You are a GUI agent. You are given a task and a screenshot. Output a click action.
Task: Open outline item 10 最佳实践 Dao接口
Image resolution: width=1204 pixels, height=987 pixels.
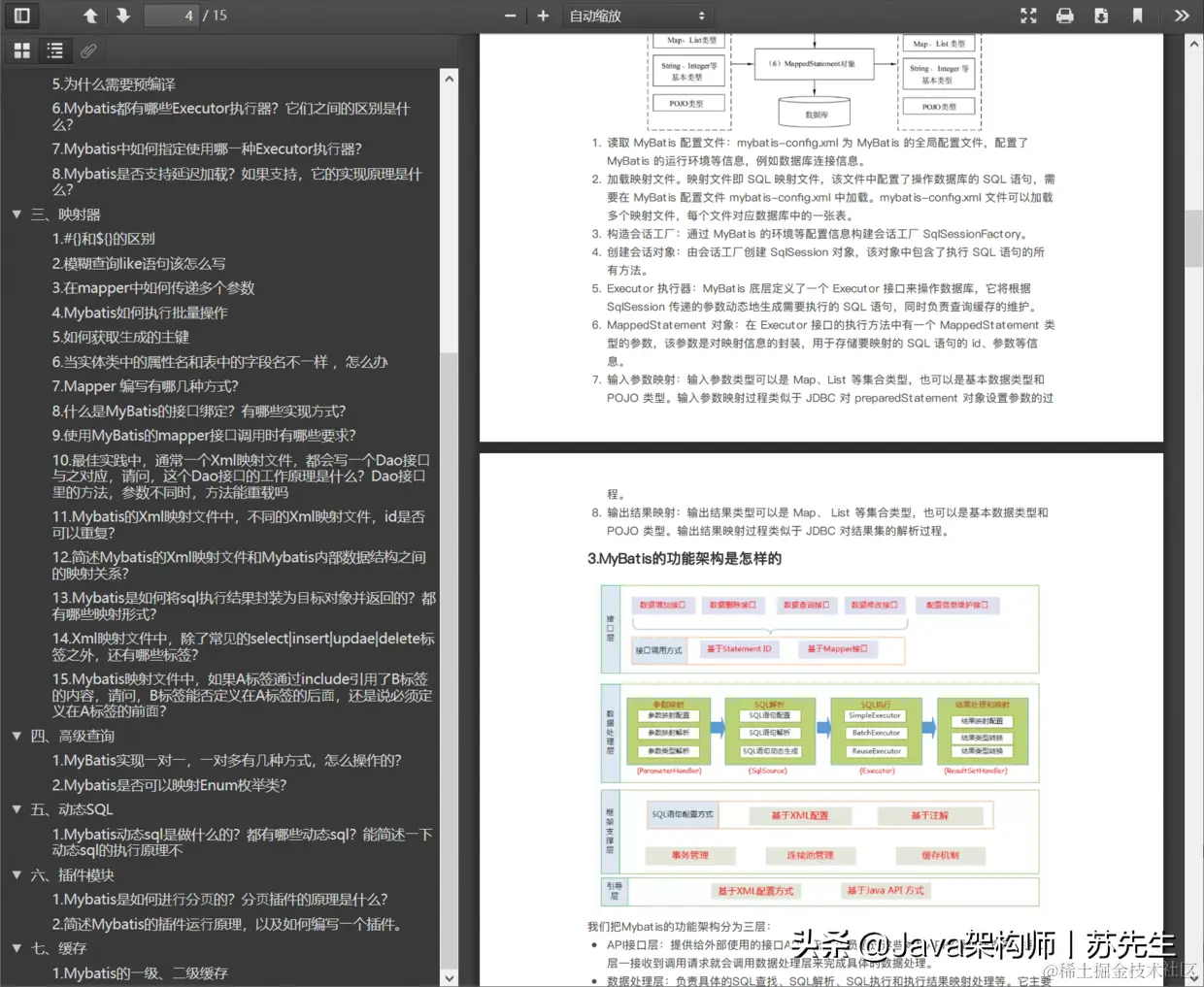[241, 477]
